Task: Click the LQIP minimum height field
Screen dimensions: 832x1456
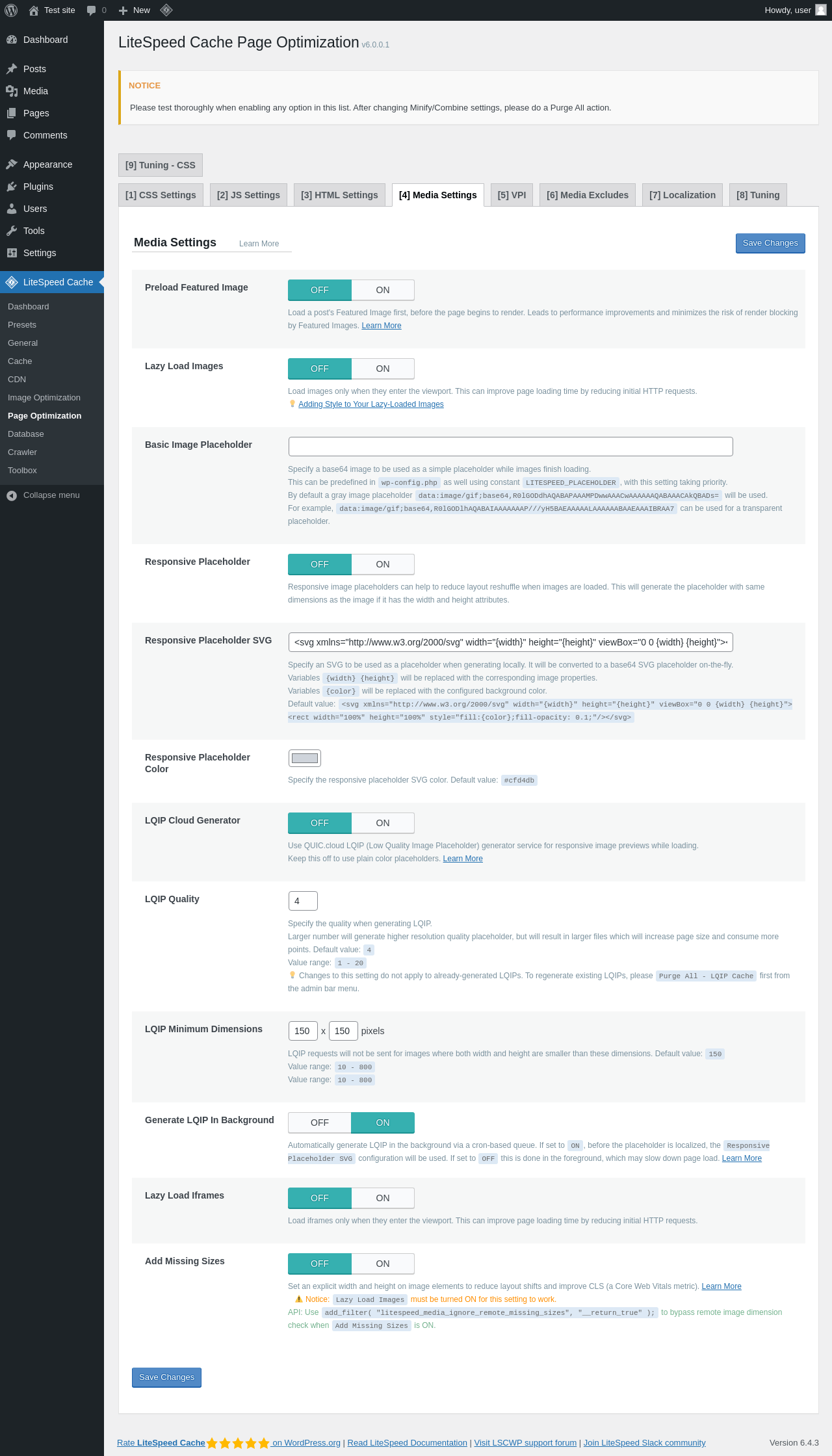Action: coord(343,1031)
